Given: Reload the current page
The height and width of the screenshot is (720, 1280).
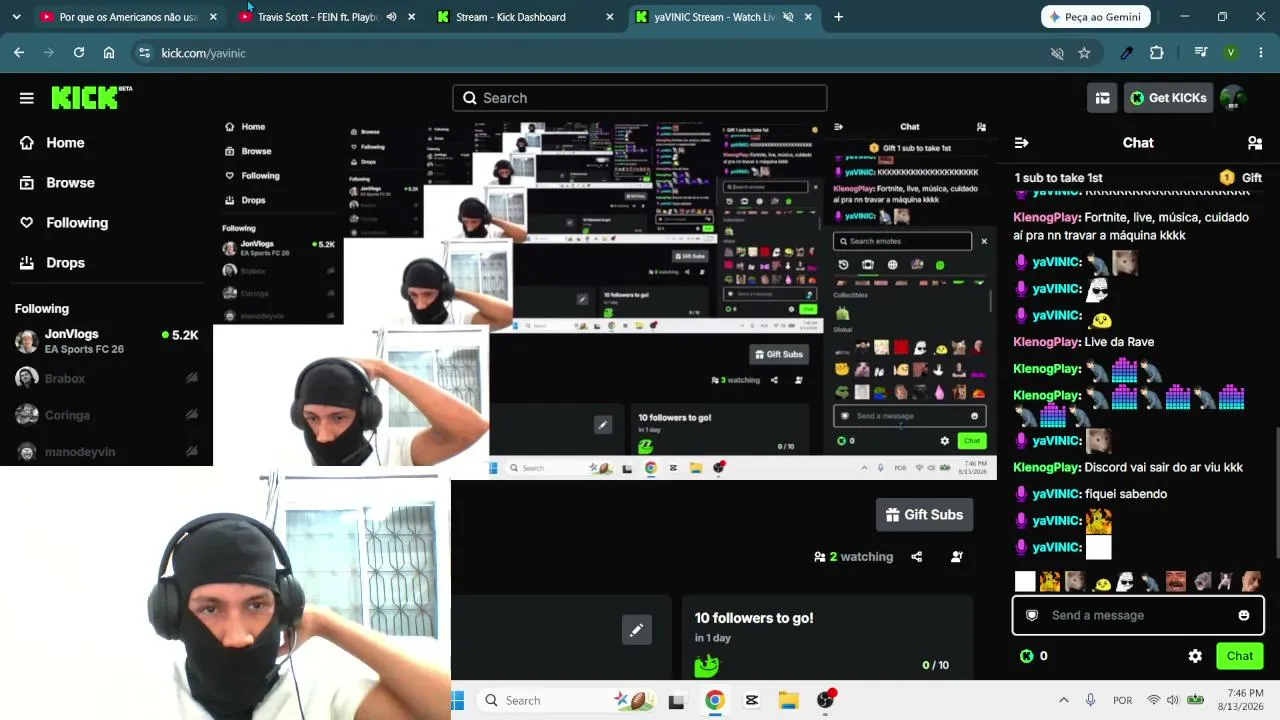Looking at the screenshot, I should 79,53.
